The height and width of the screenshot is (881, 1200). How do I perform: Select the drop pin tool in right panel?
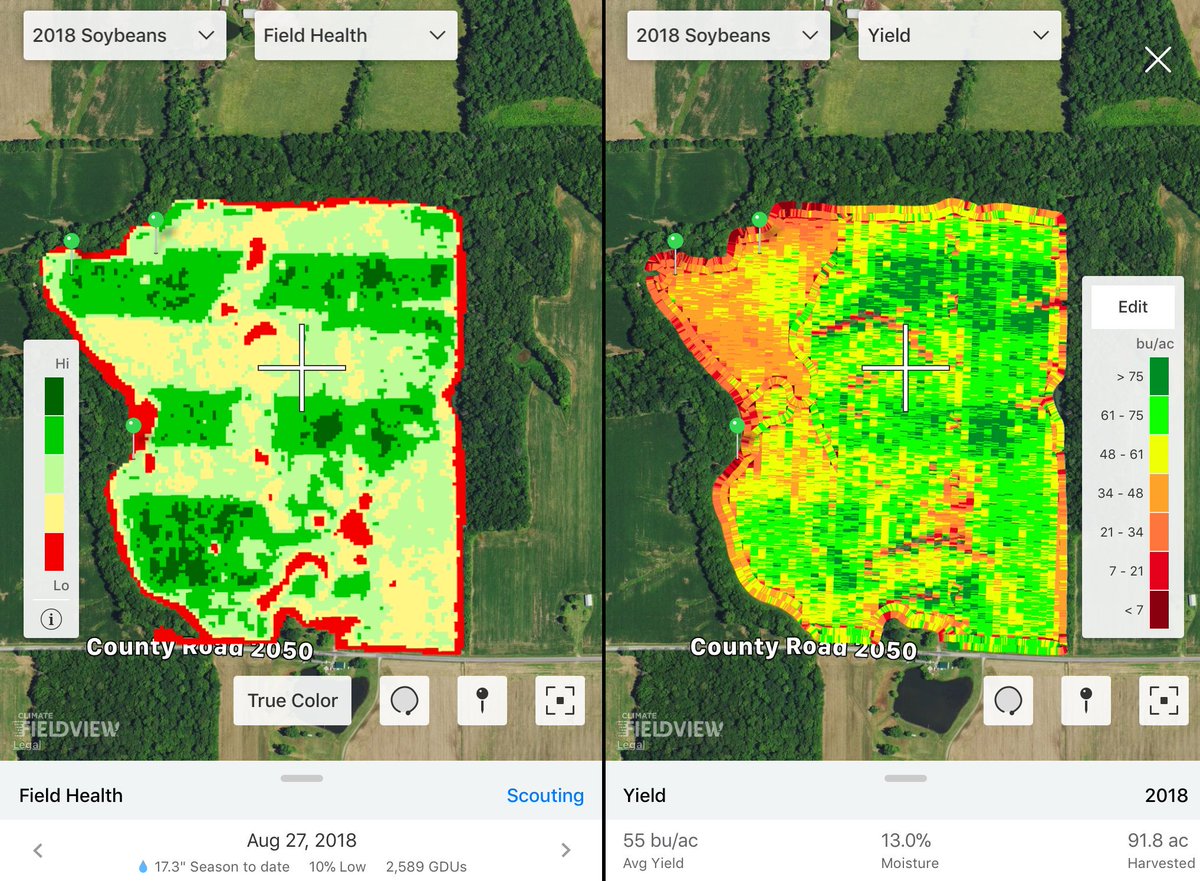(1087, 701)
